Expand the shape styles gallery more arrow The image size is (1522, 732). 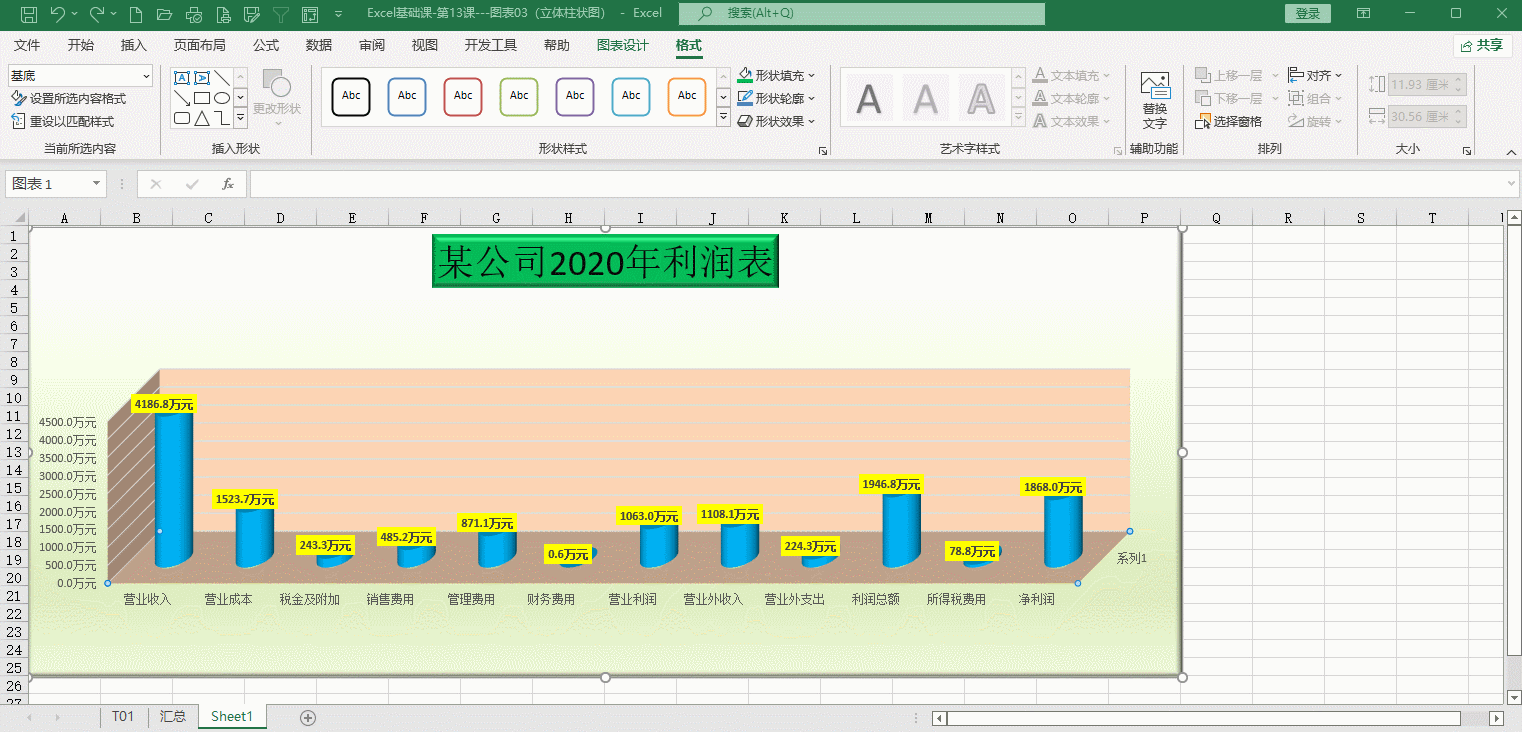[723, 118]
